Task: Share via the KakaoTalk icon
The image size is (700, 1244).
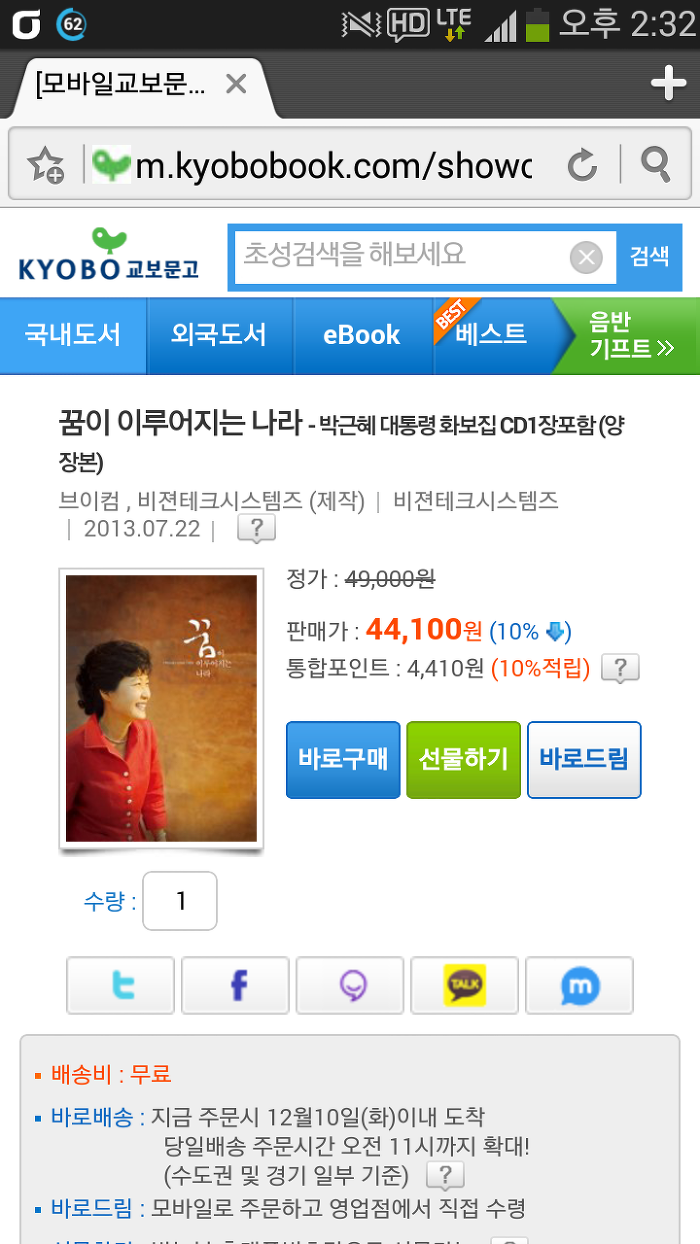Action: coord(465,986)
